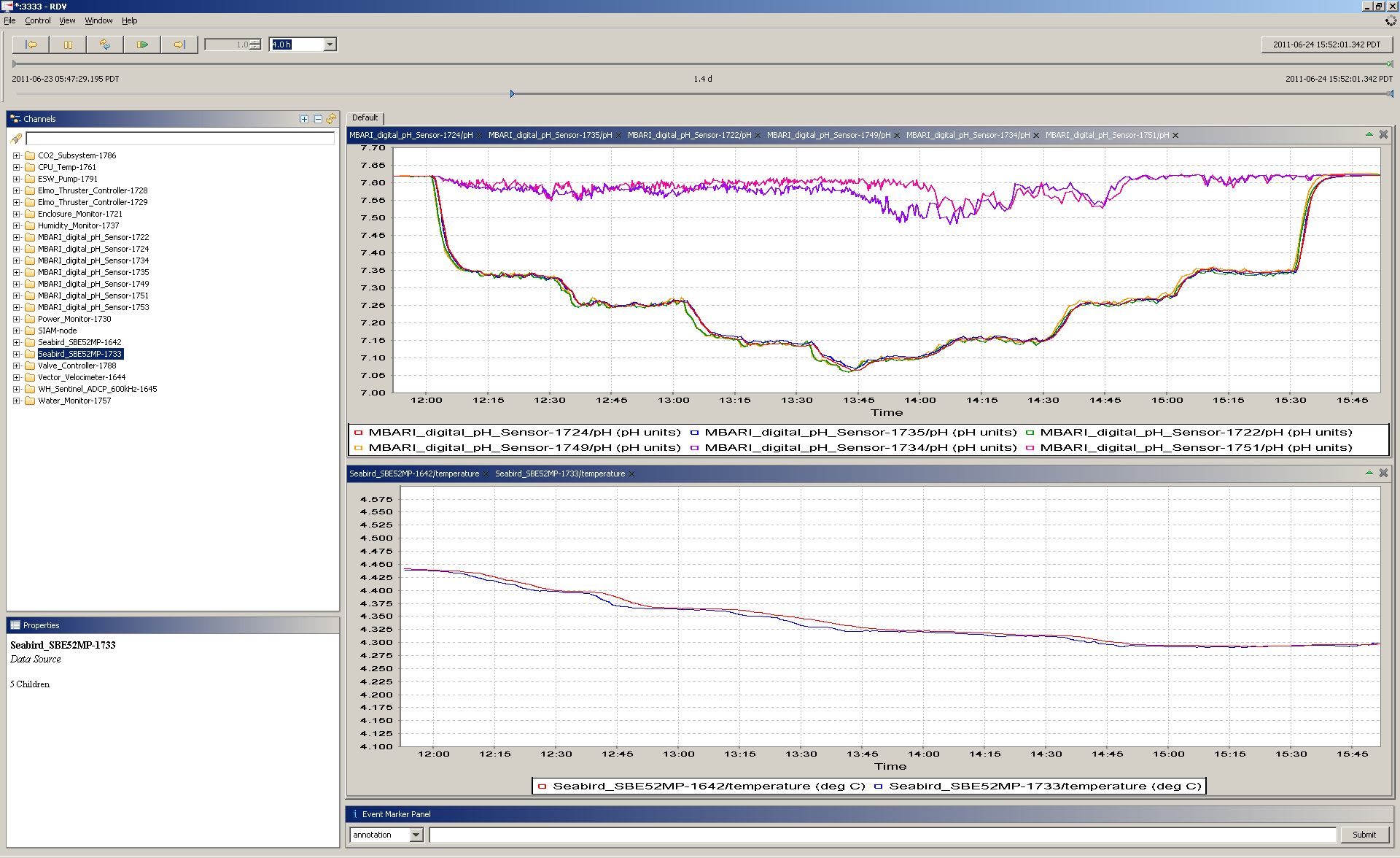Remove Sensor-1751/pH channel from the pH plot
This screenshot has height=858, width=1400.
[1175, 136]
